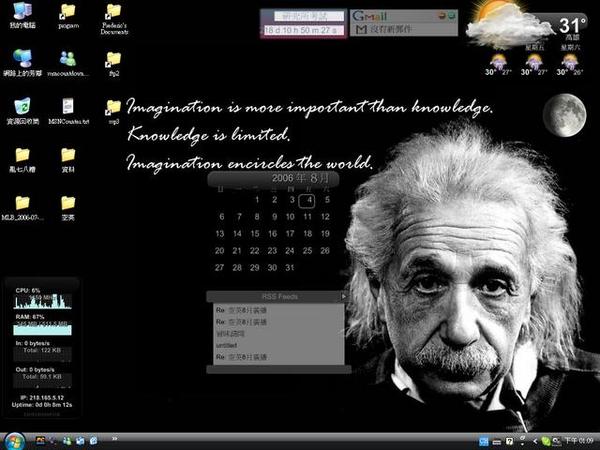Click the Gmail logo in the widget
The width and height of the screenshot is (600, 450).
coord(370,16)
